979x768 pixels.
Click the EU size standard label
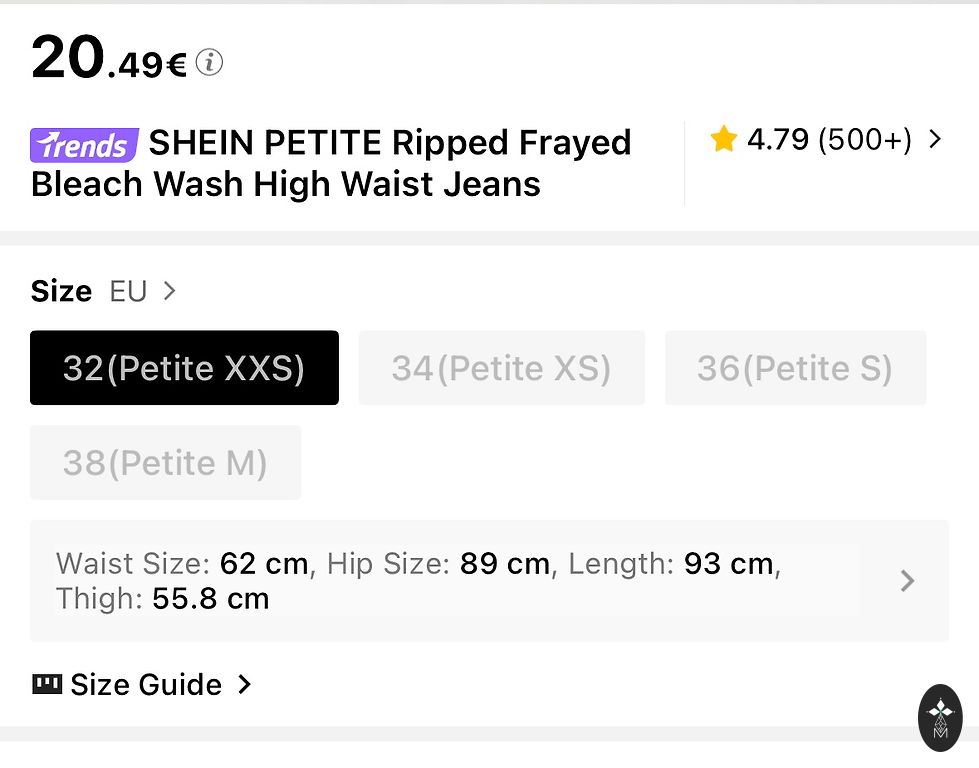(128, 291)
